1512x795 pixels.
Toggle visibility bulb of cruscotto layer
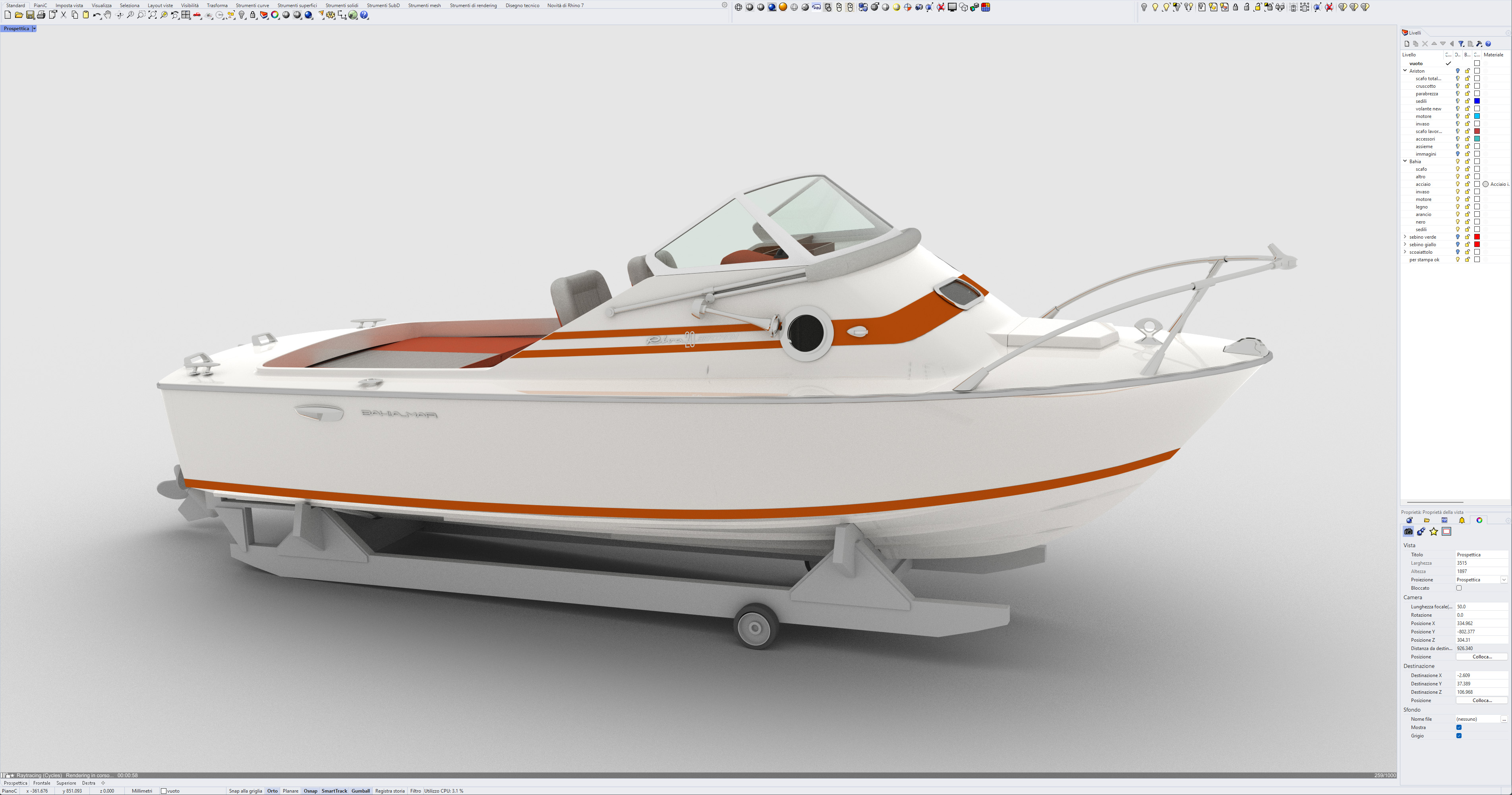1458,86
